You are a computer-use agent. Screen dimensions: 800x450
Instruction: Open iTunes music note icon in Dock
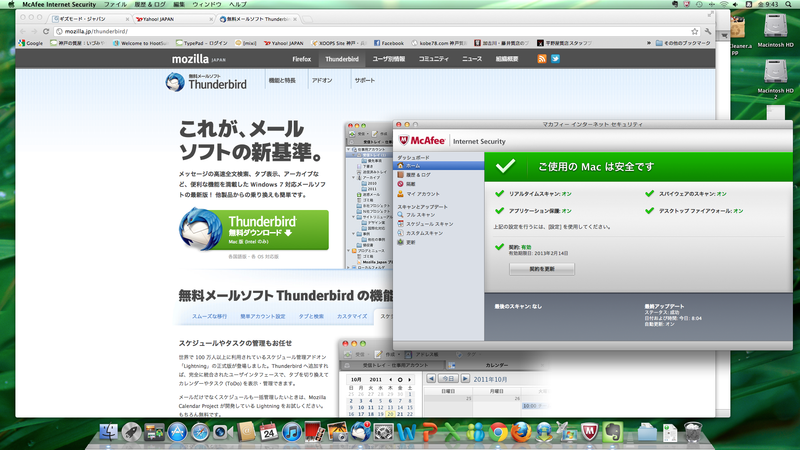pyautogui.click(x=292, y=432)
